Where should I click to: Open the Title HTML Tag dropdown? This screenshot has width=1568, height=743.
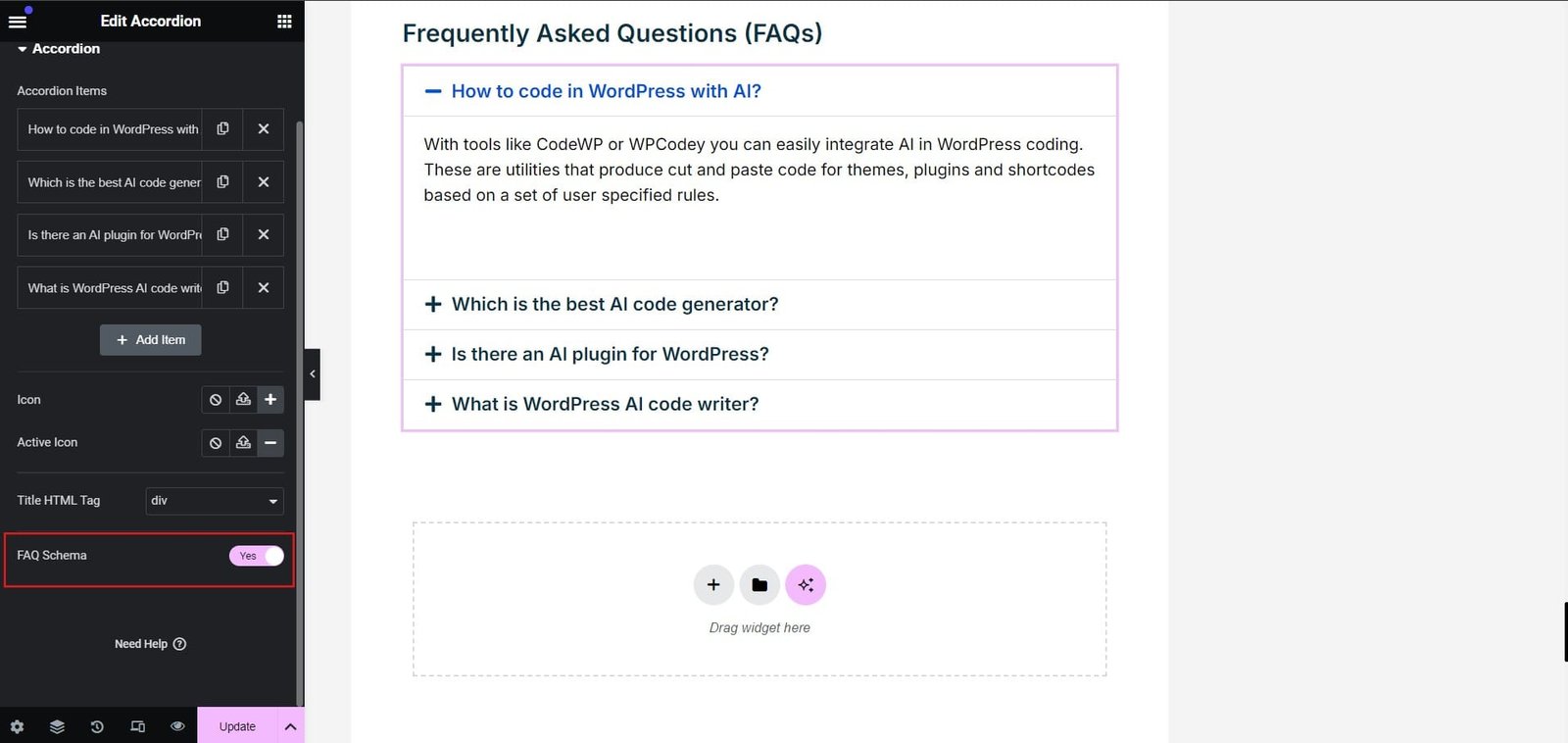click(214, 501)
